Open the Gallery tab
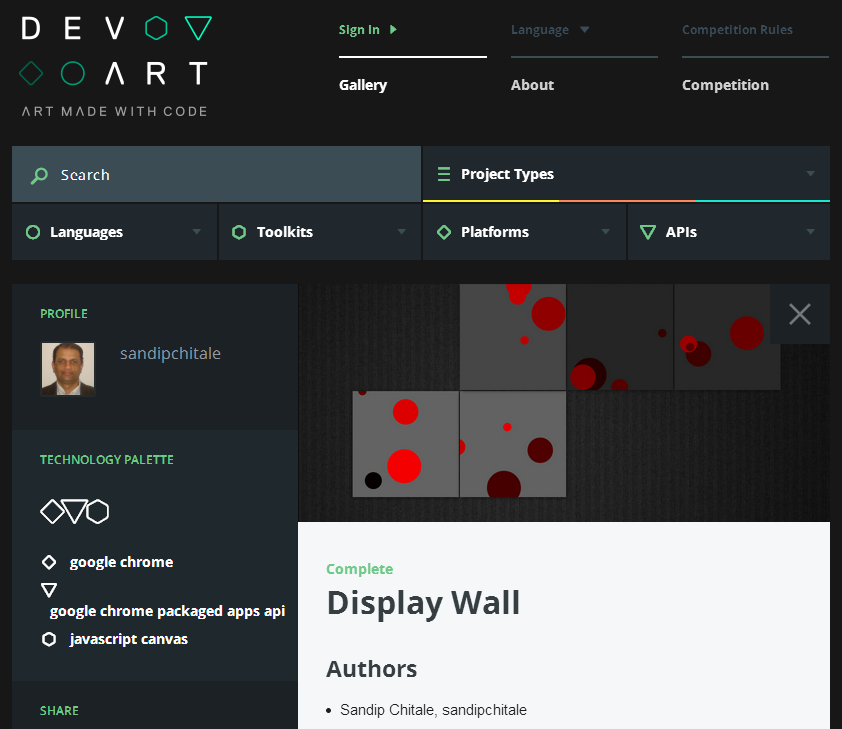The image size is (842, 729). pos(363,85)
